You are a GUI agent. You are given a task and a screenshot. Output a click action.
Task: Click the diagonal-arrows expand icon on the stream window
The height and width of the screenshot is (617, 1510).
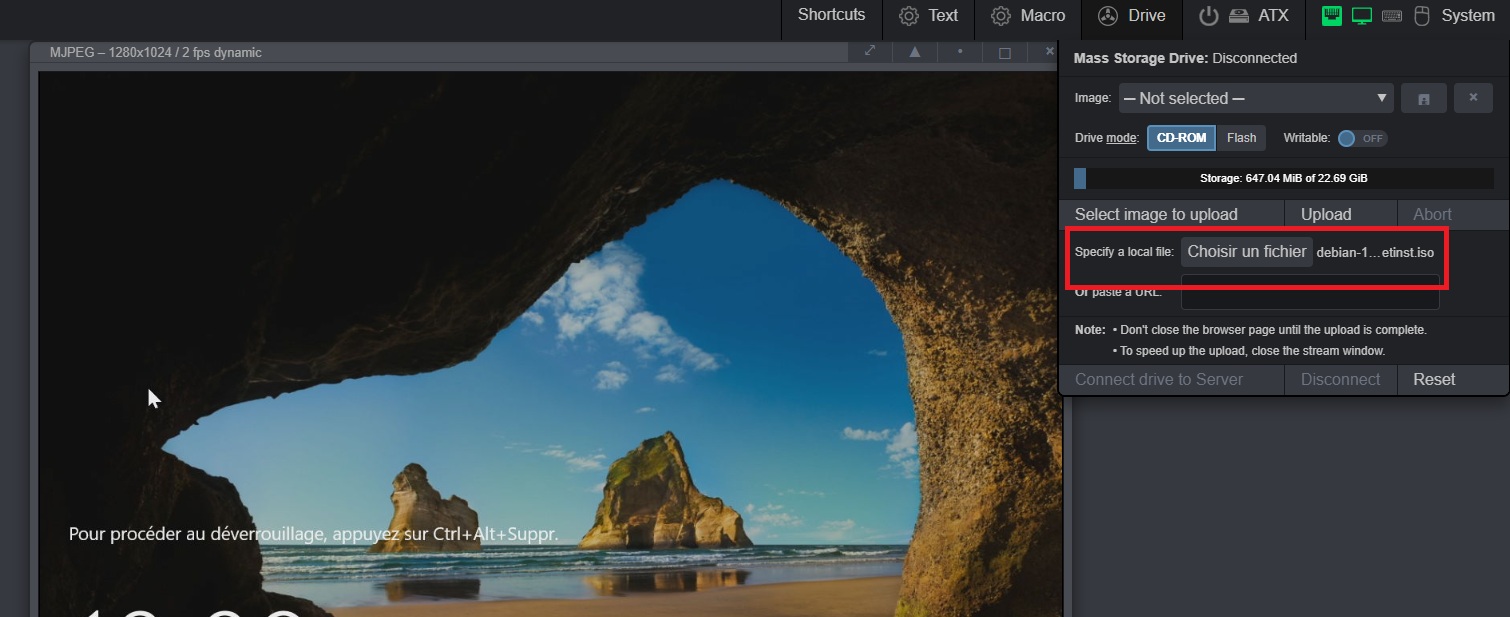pos(870,51)
